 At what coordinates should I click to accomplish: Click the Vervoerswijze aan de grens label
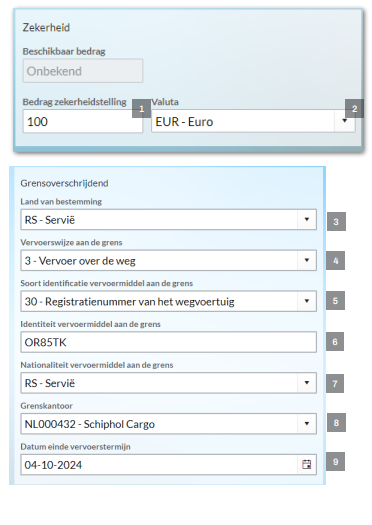(x=71, y=242)
